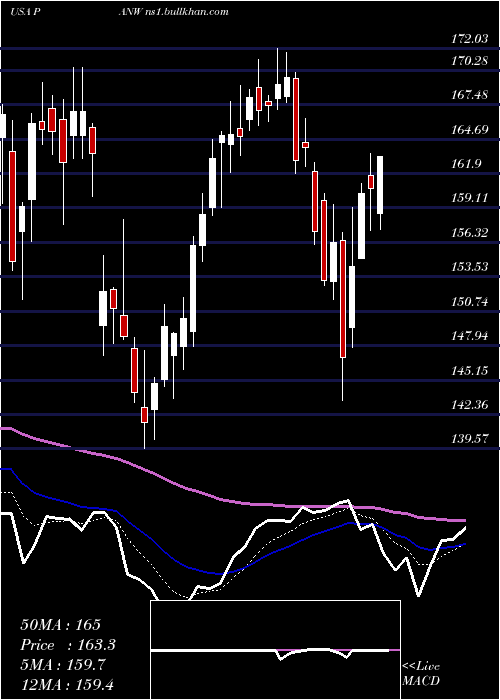The image size is (500, 700).
Task: Click the 164.69 price level label
Action: click(470, 130)
